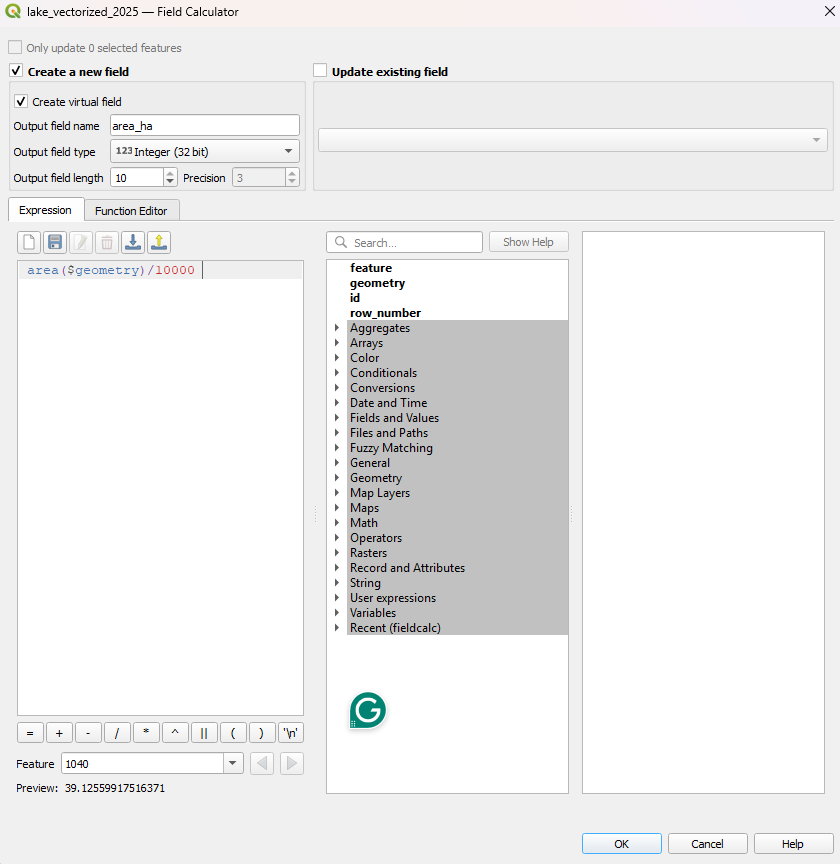840x864 pixels.
Task: Export user expressions with the upload-arrow icon
Action: point(159,242)
